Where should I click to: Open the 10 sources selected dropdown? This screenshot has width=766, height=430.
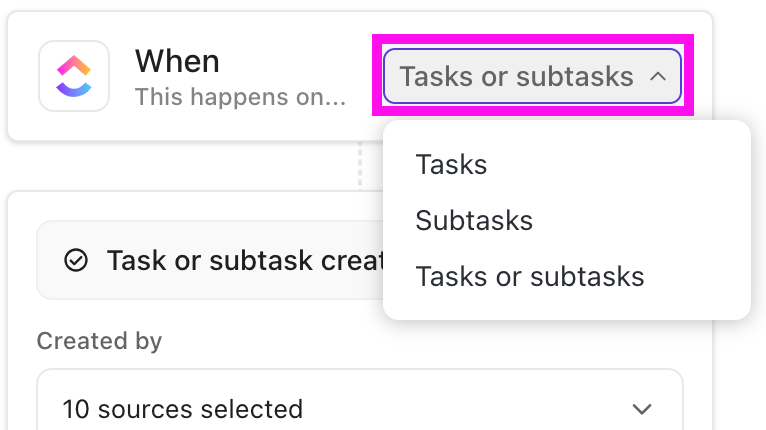(359, 409)
